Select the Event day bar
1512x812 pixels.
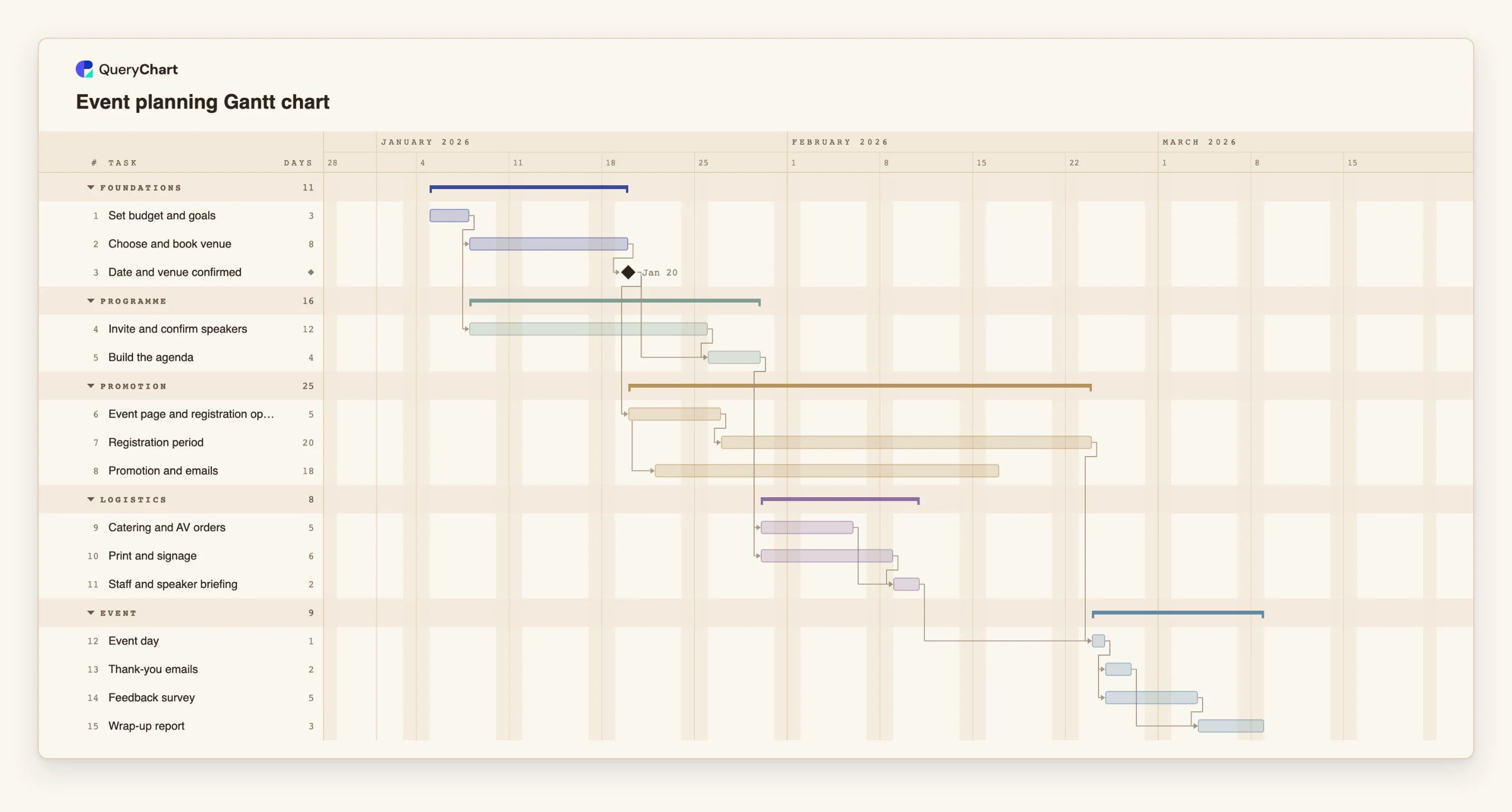coord(1098,641)
